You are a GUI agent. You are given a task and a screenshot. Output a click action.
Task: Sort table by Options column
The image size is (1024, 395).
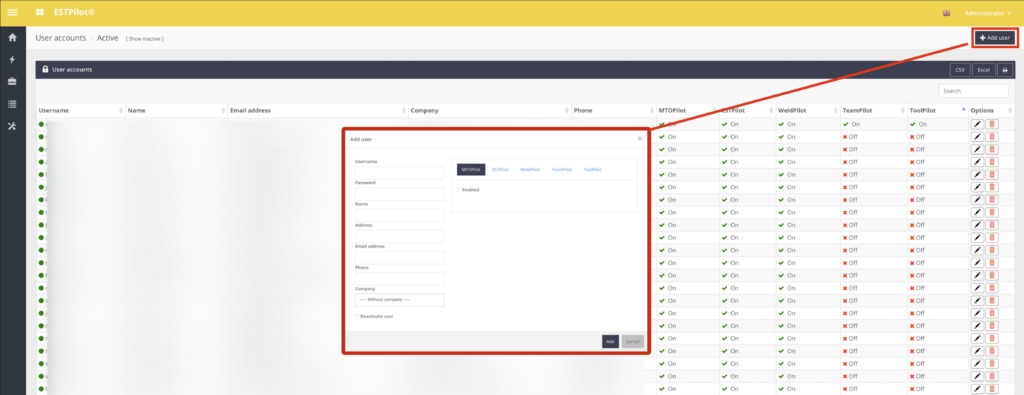pos(991,111)
